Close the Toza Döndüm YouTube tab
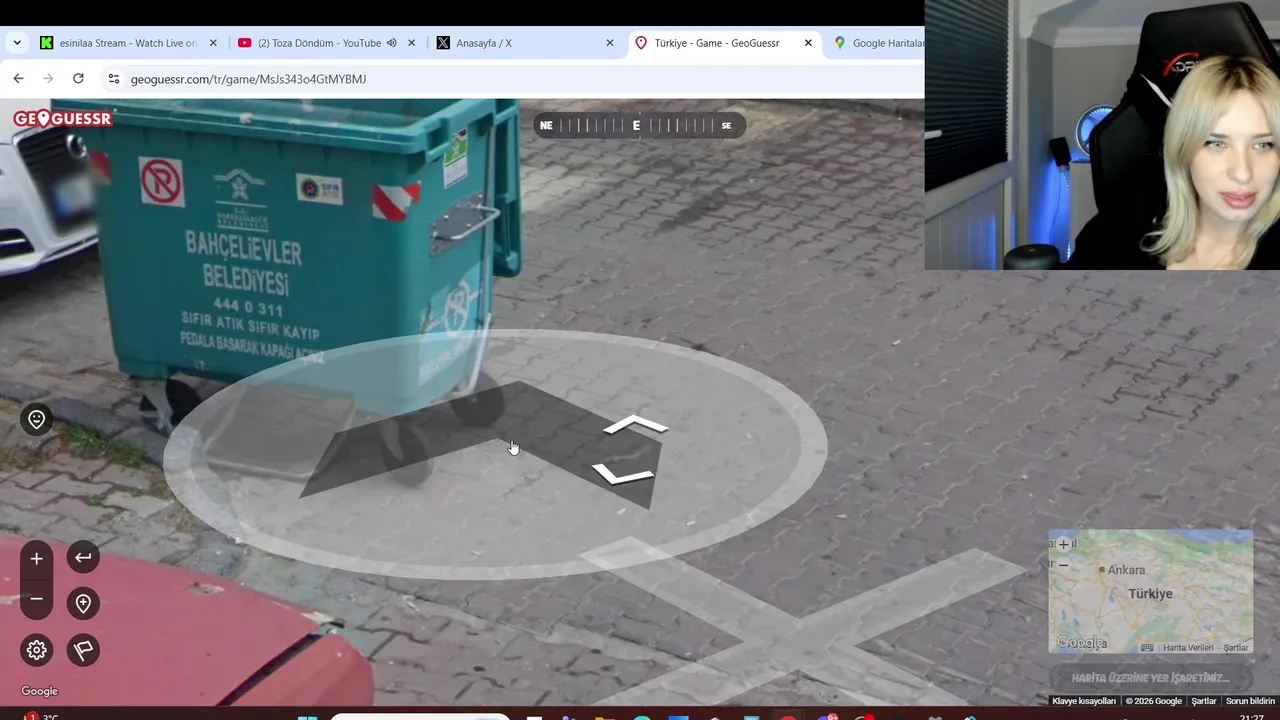The height and width of the screenshot is (720, 1280). point(411,43)
